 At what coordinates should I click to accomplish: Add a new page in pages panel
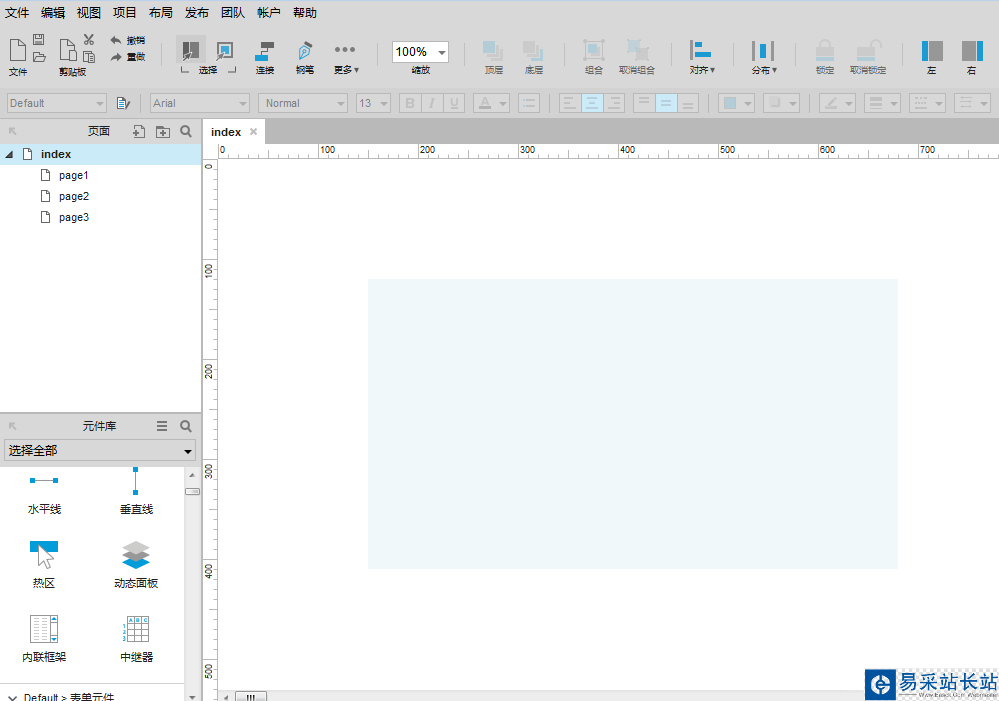[x=138, y=131]
